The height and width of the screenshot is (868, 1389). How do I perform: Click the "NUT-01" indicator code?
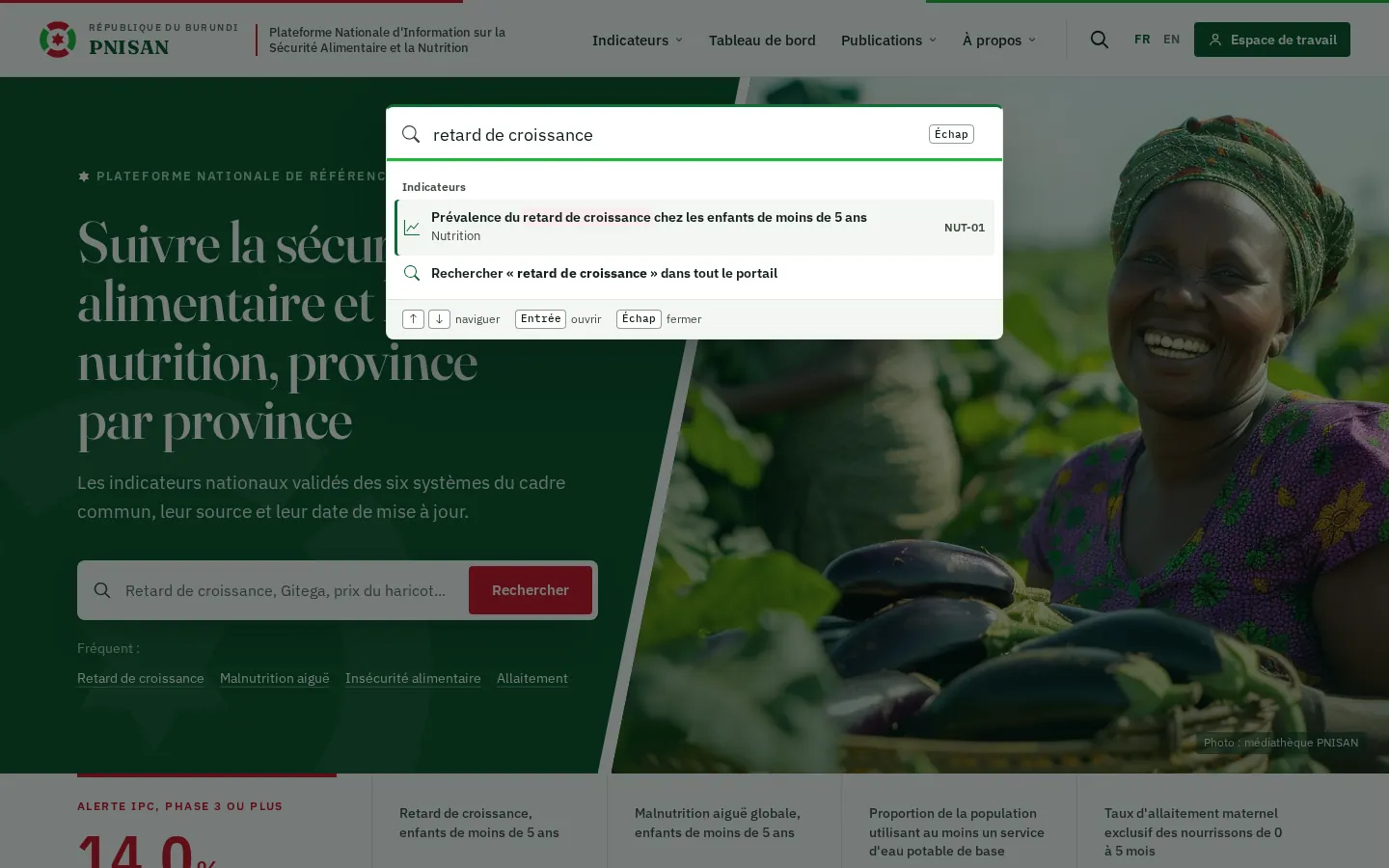(965, 228)
